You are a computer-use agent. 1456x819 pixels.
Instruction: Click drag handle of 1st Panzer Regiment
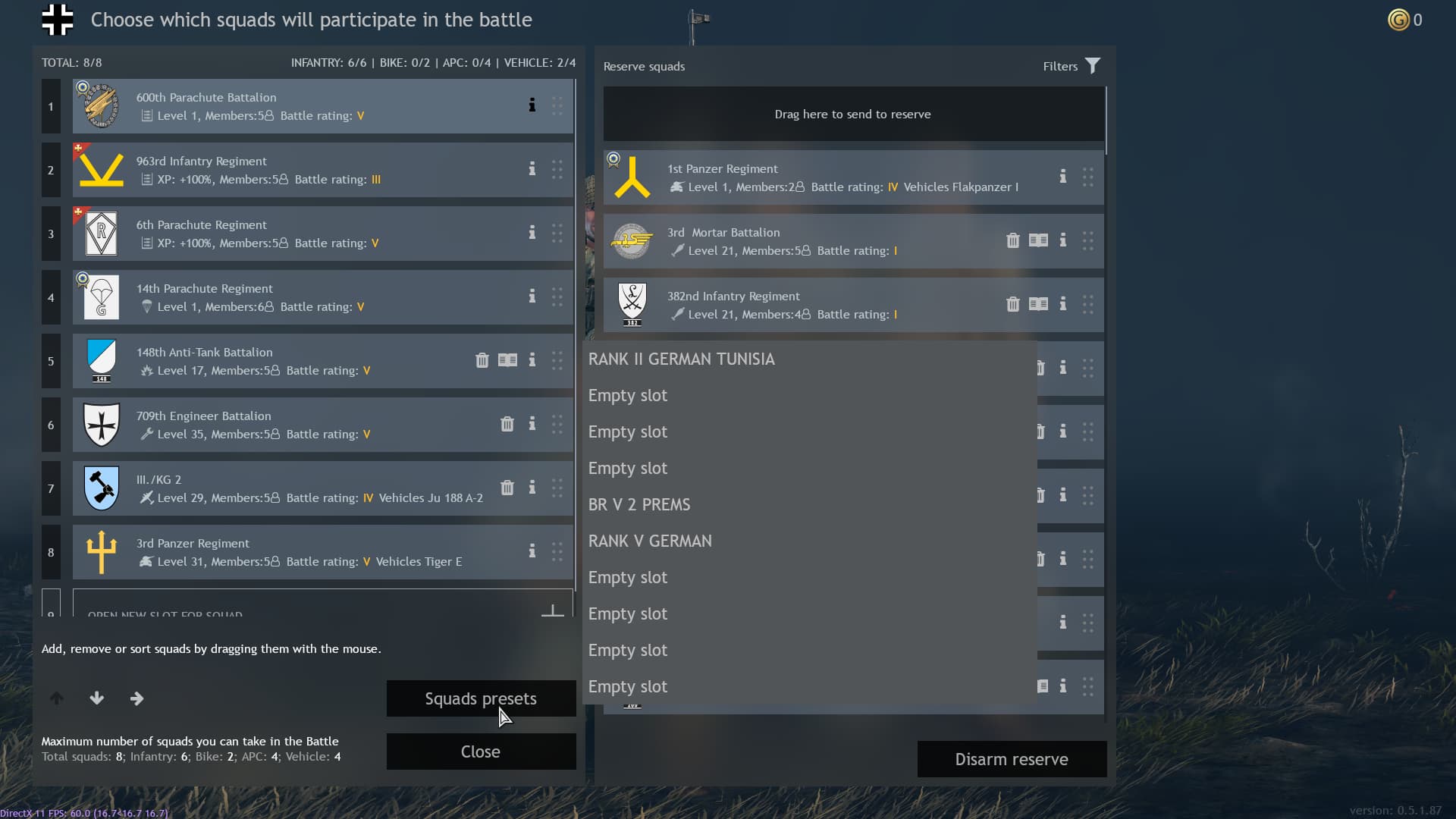click(1087, 177)
